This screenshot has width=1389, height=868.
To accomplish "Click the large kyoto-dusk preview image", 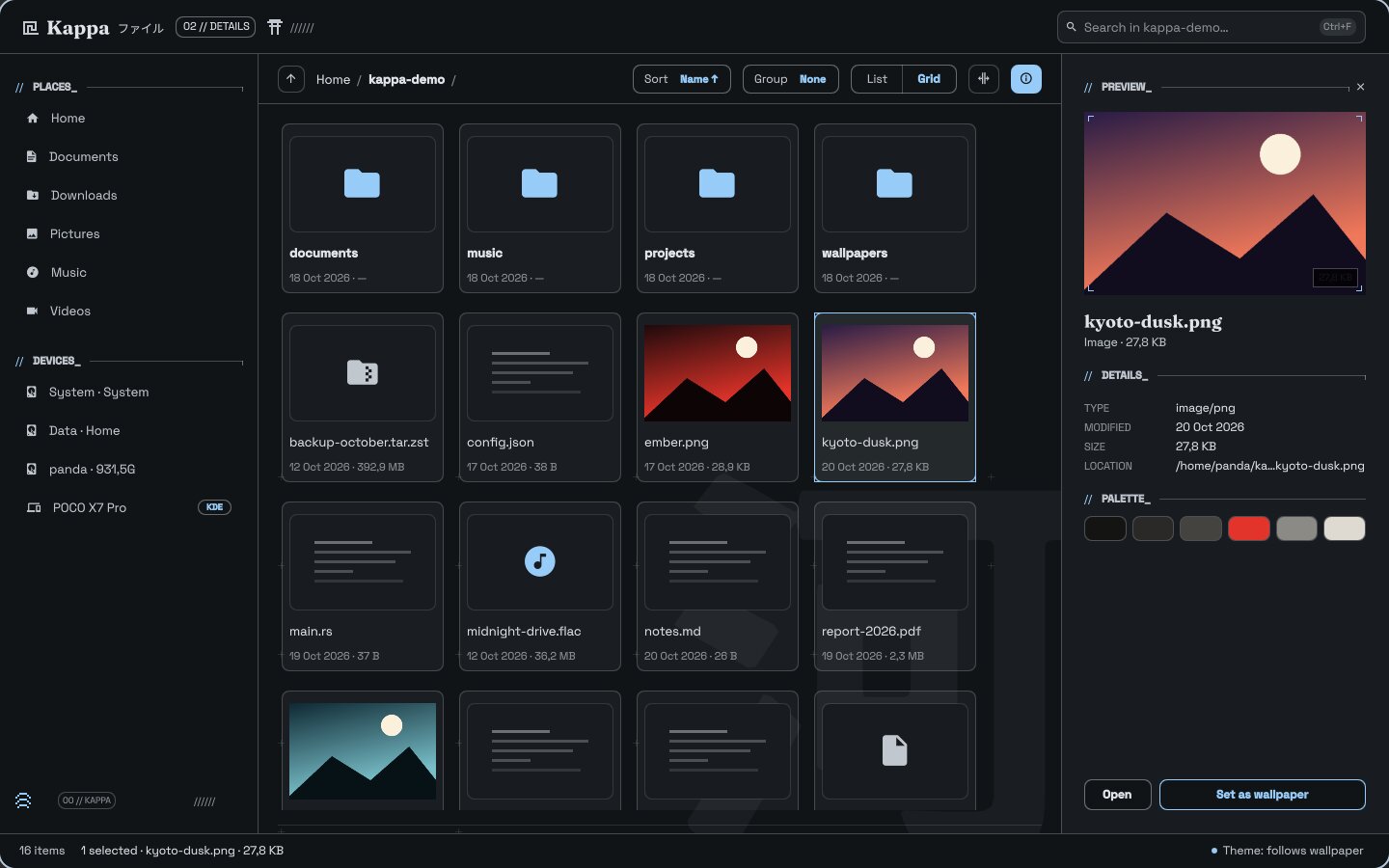I will pyautogui.click(x=1225, y=203).
